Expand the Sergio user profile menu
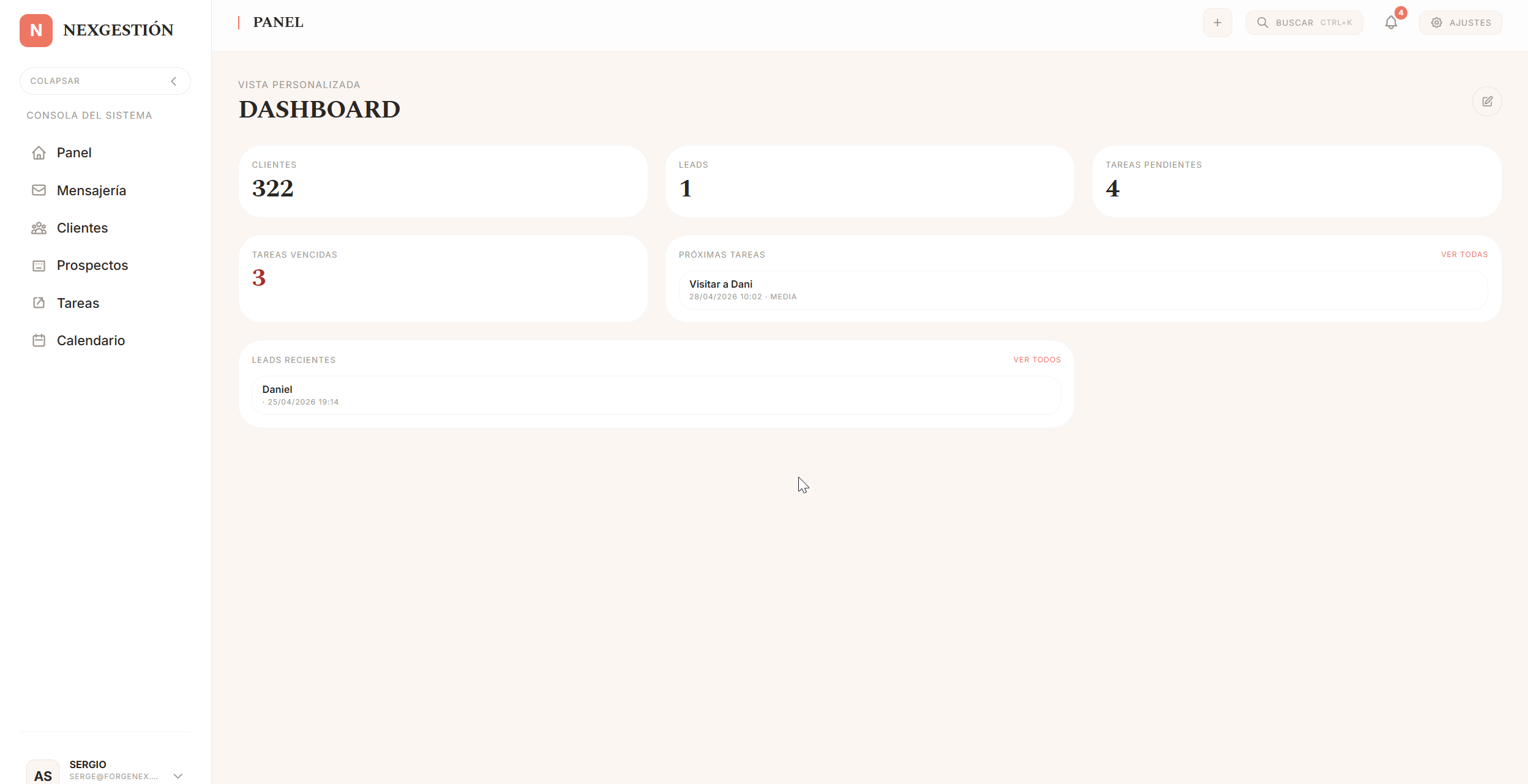 178,775
